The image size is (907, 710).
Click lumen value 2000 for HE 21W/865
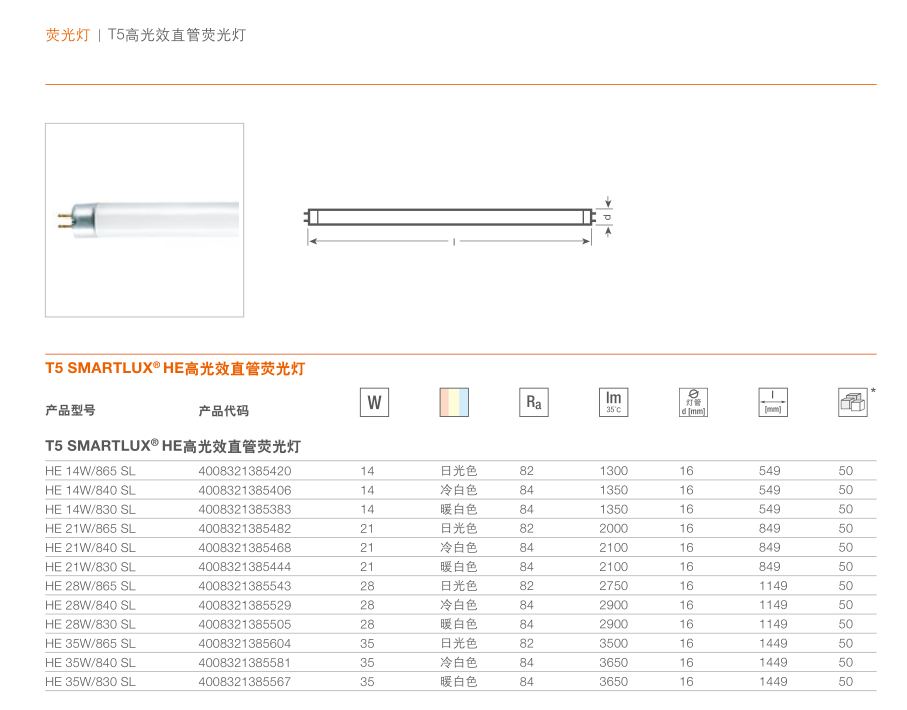(614, 528)
